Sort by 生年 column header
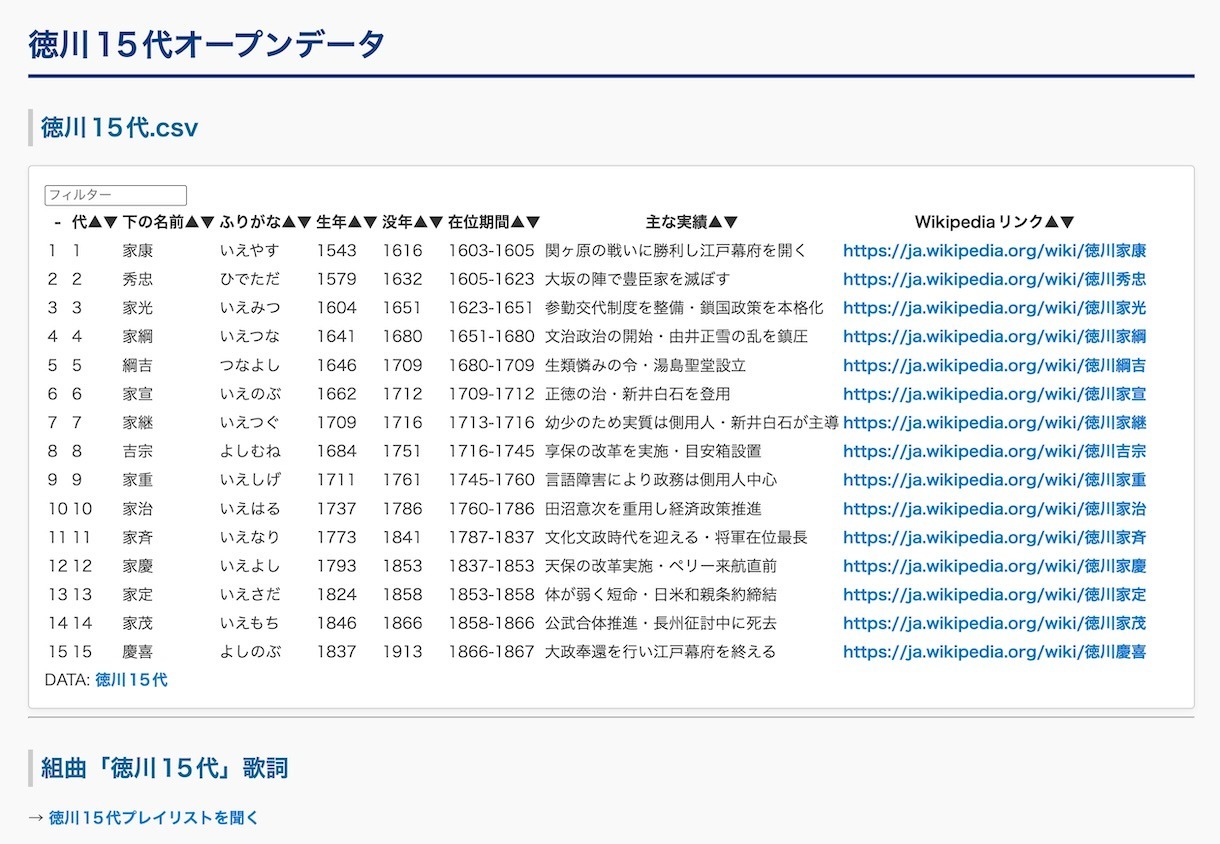The height and width of the screenshot is (844, 1220). point(347,222)
